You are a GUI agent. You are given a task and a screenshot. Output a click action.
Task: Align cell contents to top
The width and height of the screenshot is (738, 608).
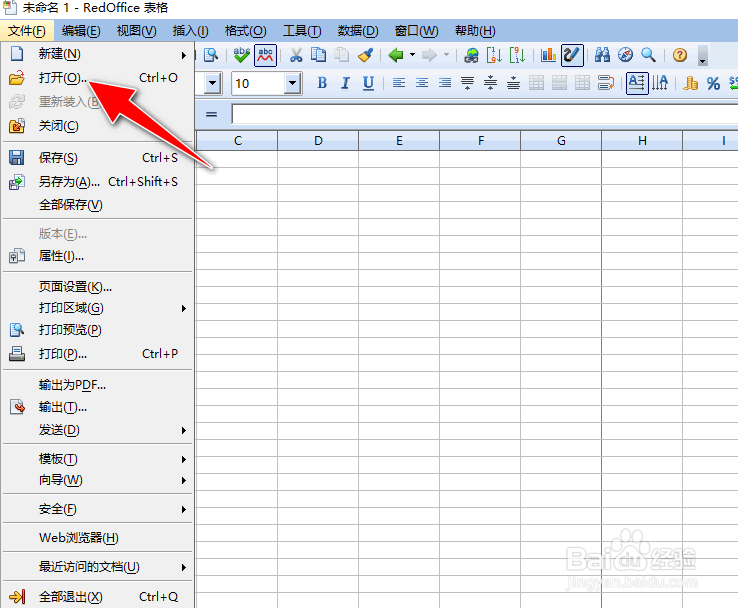click(x=467, y=83)
